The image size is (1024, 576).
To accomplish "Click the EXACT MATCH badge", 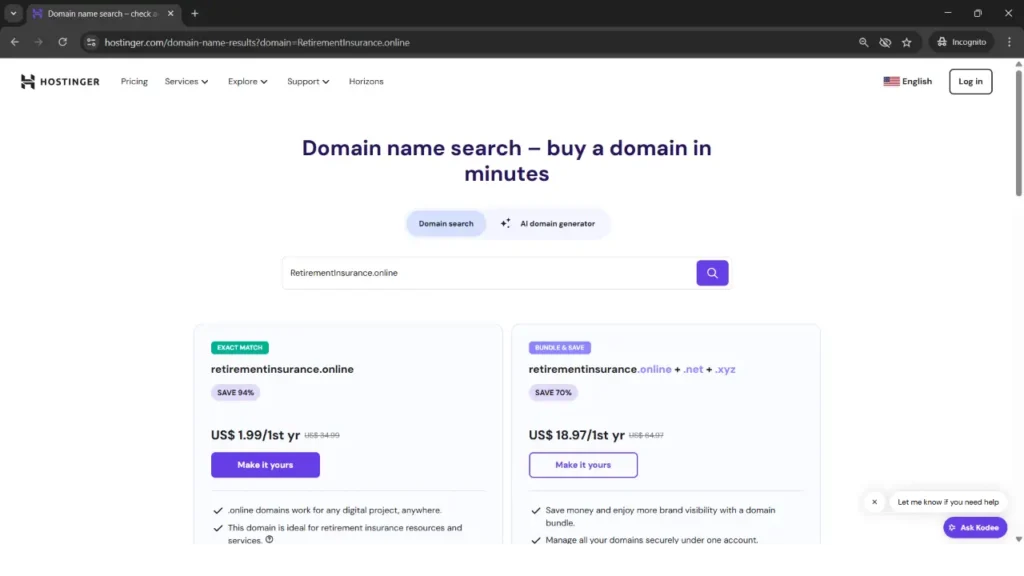I will pyautogui.click(x=240, y=347).
